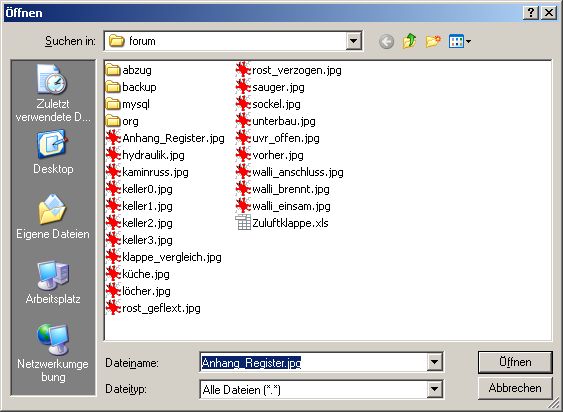Click the Öffnen button
Screen dimensions: 563x412
(x=515, y=362)
